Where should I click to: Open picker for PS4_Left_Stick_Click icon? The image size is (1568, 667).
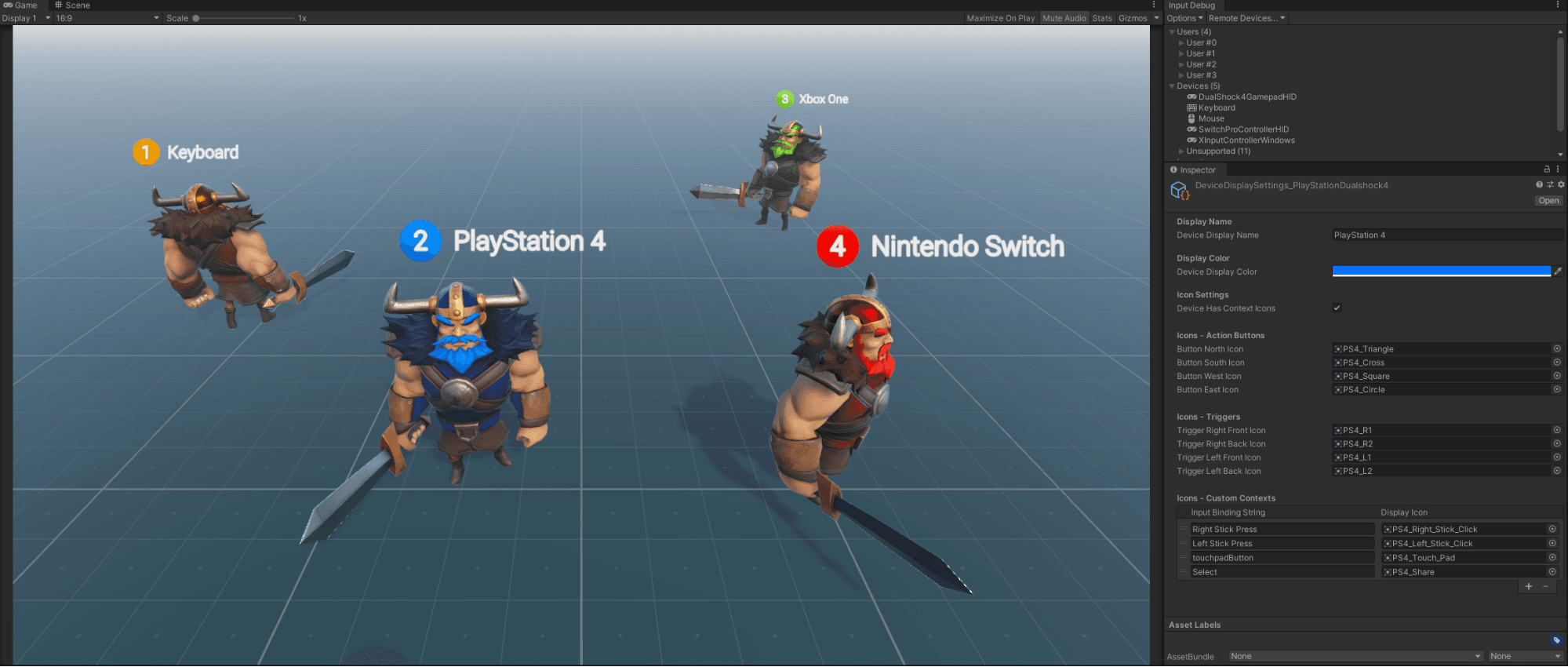1552,543
